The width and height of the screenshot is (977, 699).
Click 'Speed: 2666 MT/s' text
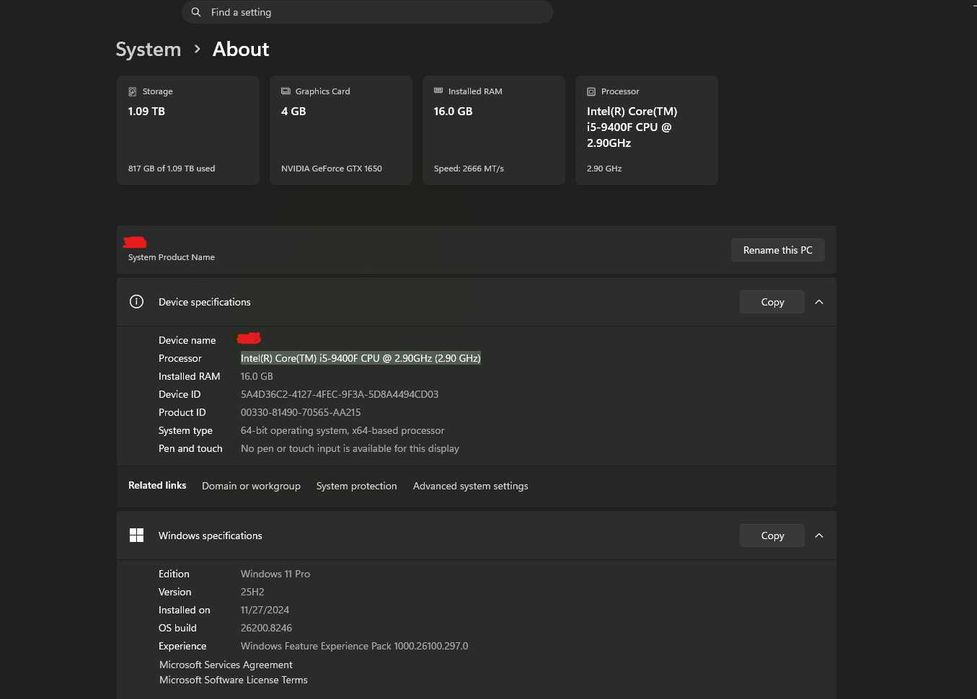(x=469, y=168)
